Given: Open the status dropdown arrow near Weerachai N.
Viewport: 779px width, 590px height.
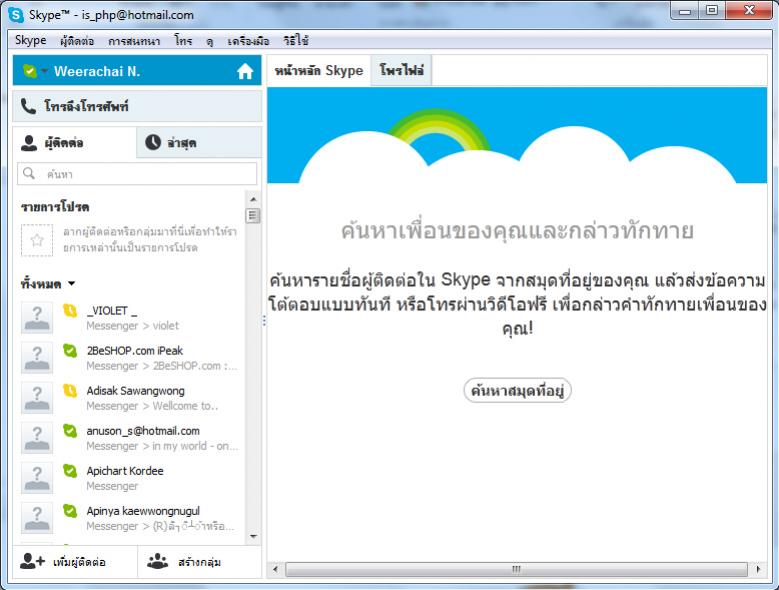Looking at the screenshot, I should [44, 72].
